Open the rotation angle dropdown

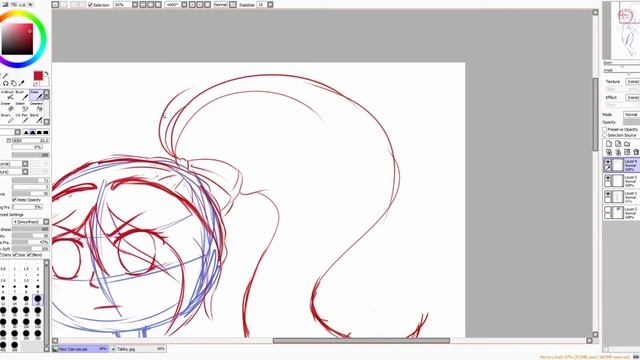[184, 4]
